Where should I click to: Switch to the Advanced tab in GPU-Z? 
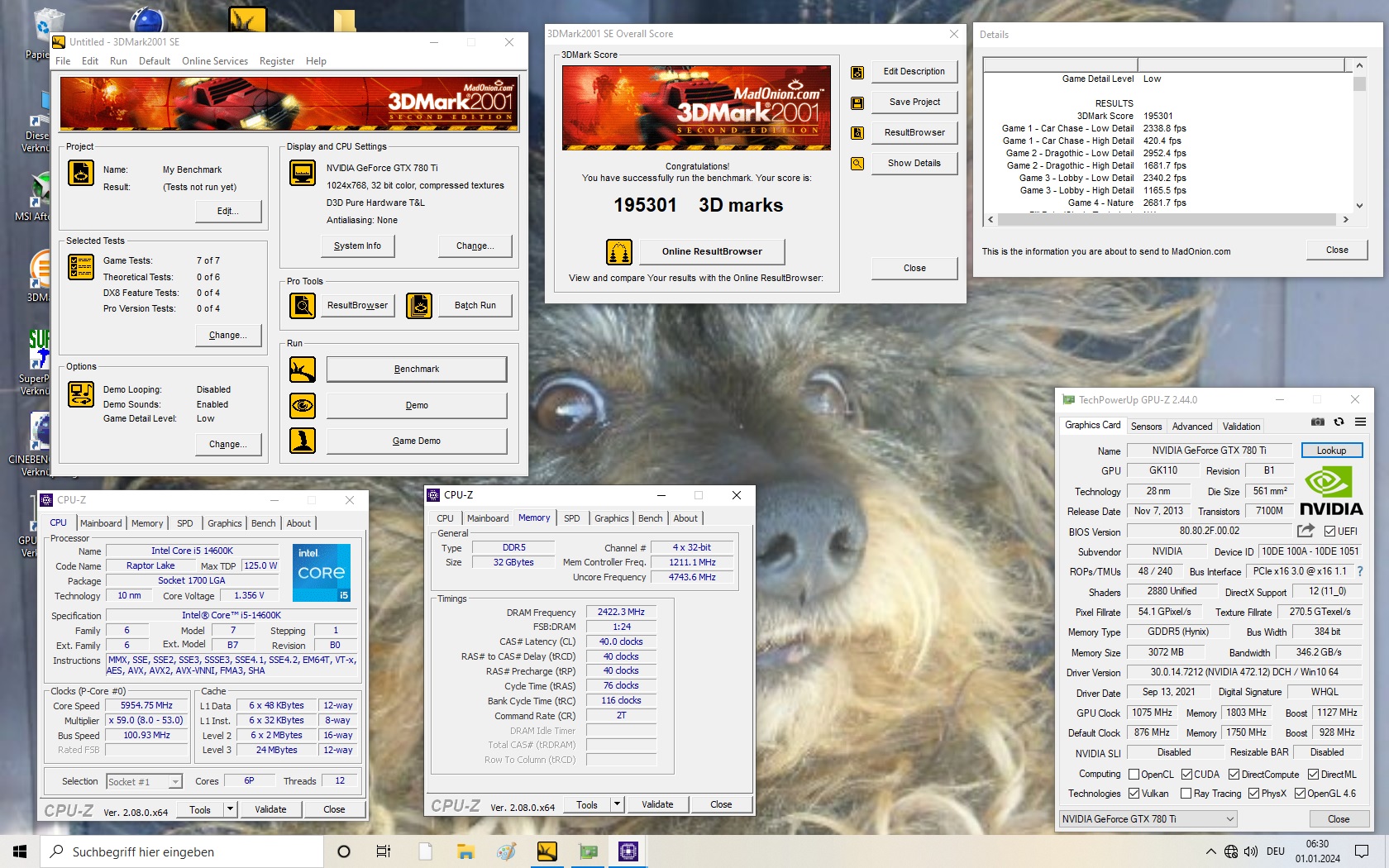tap(1192, 427)
